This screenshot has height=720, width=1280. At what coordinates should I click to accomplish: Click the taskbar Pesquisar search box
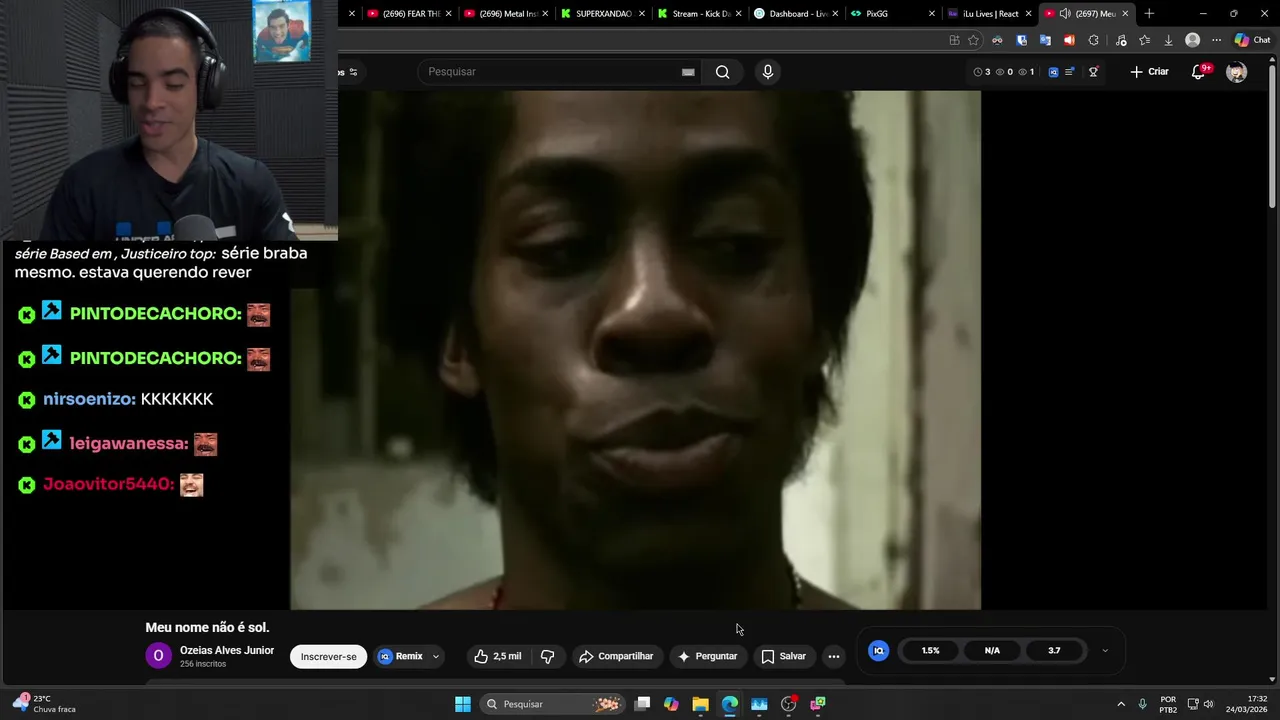coord(552,704)
